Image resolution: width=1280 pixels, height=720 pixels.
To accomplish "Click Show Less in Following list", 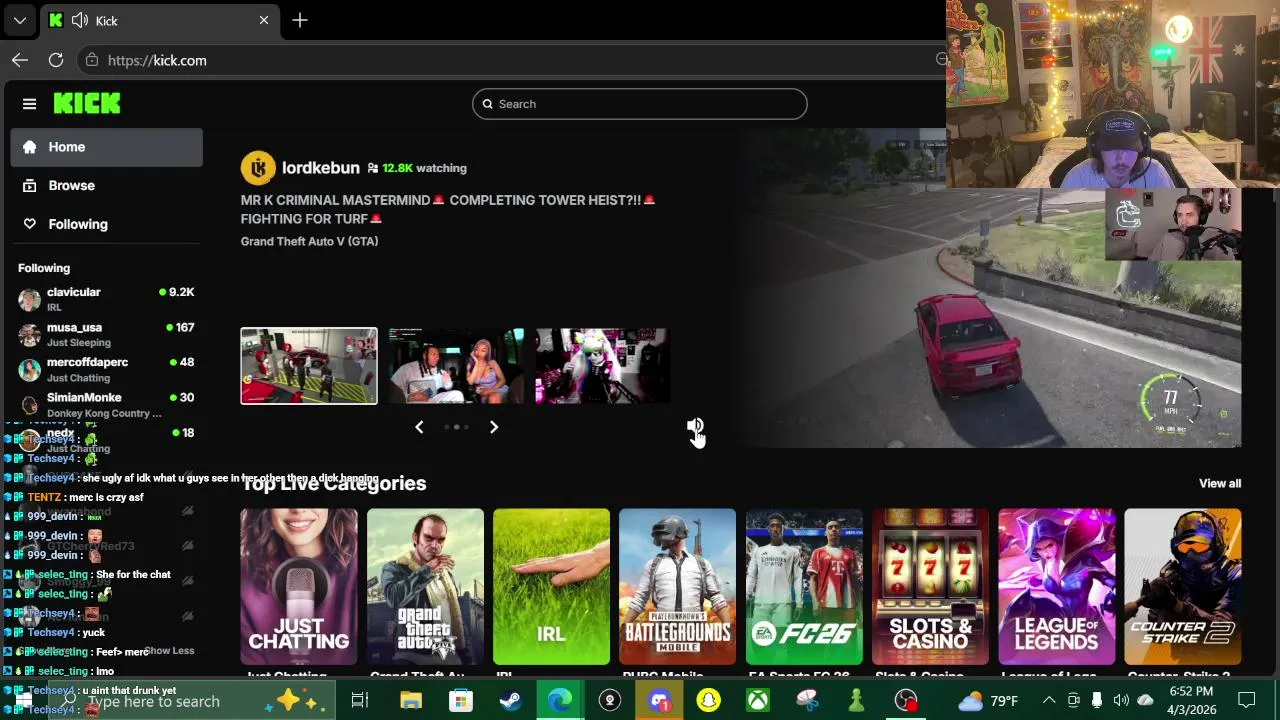I will 169,651.
